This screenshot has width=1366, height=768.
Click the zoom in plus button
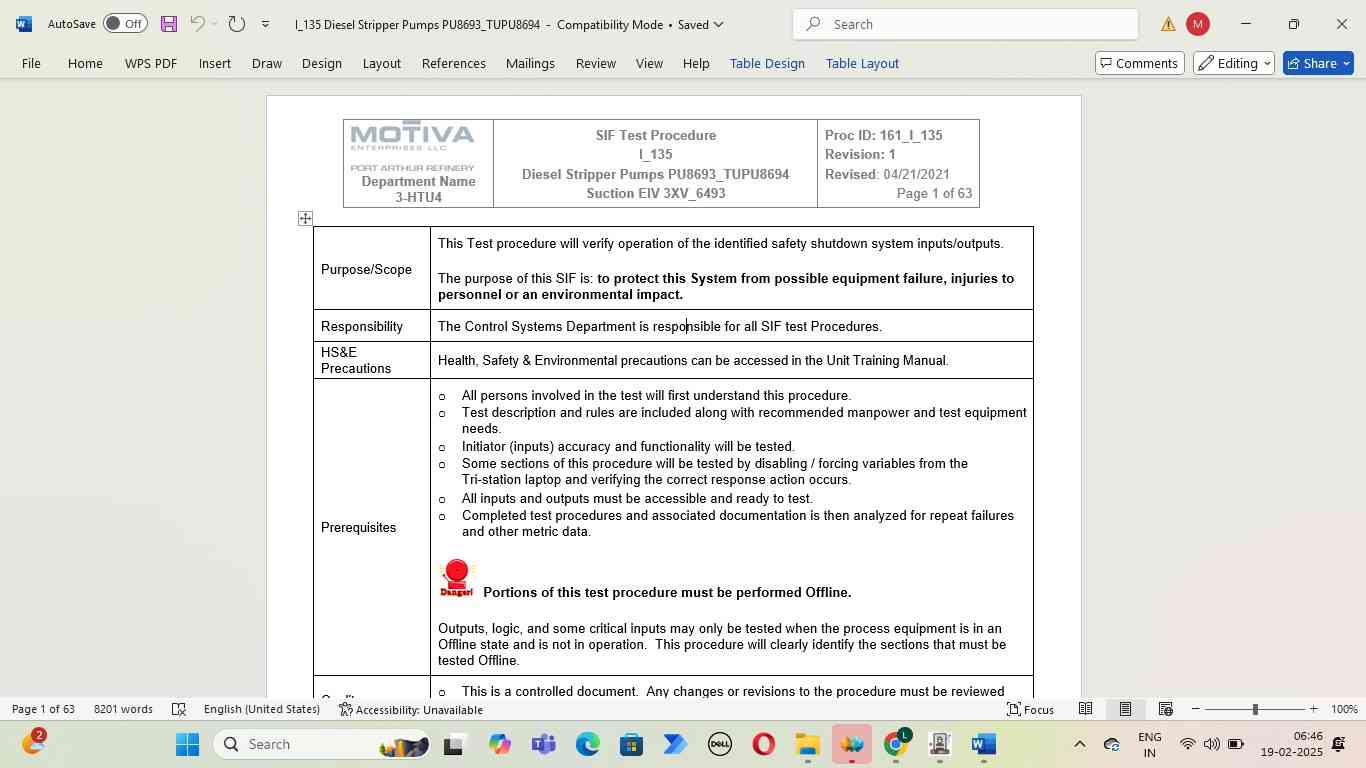coord(1313,709)
